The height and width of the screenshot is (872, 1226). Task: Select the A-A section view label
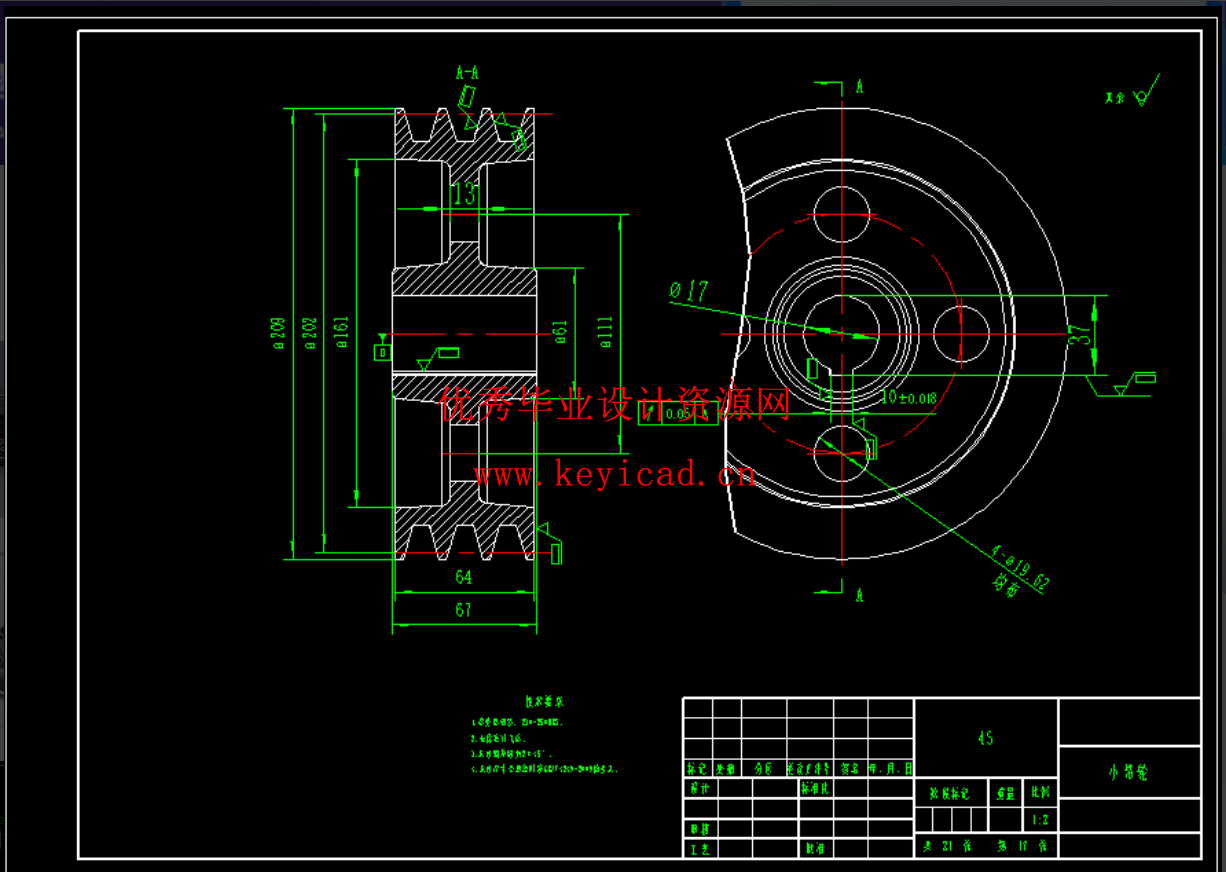(467, 73)
